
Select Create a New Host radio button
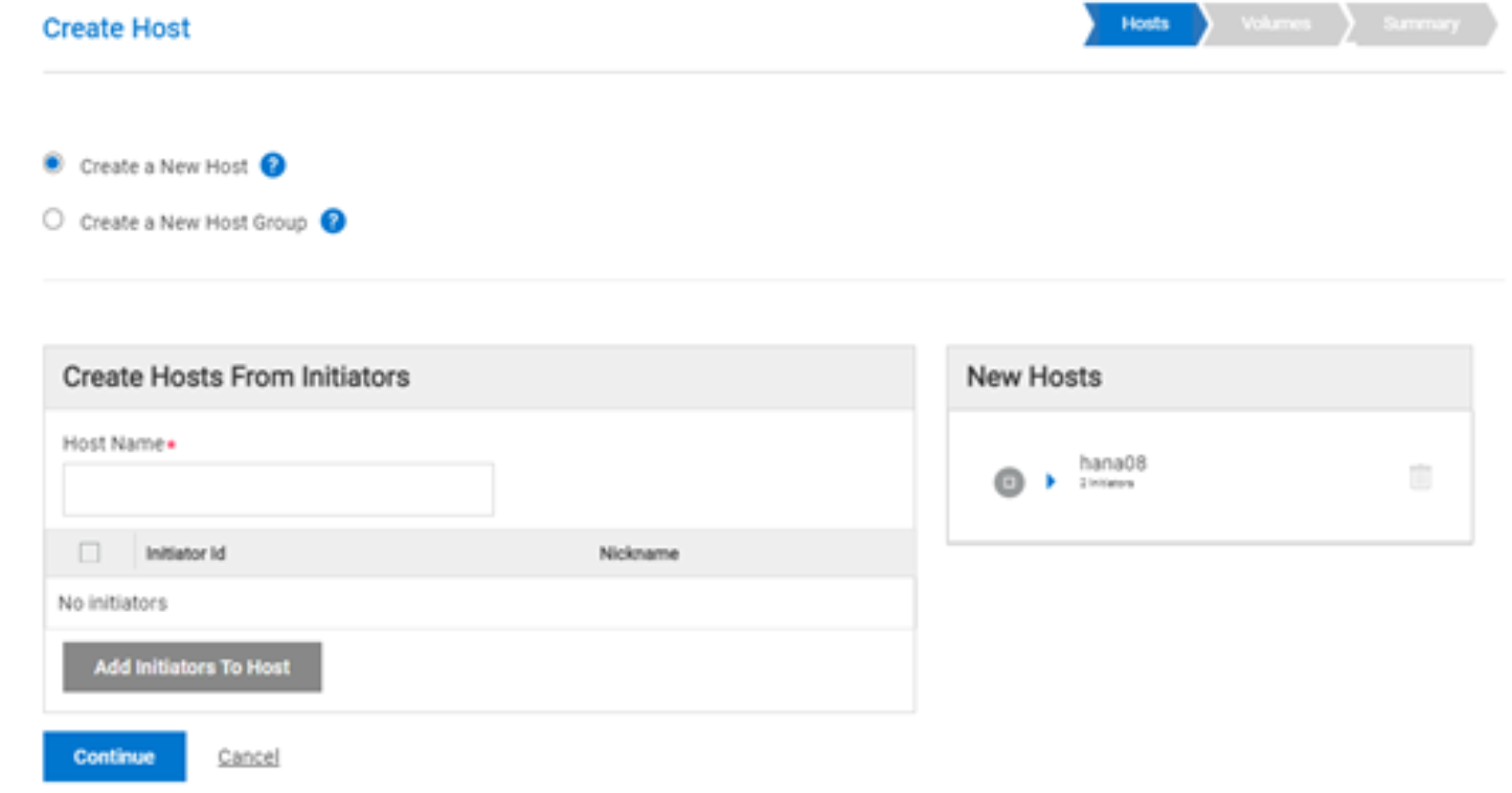click(54, 164)
